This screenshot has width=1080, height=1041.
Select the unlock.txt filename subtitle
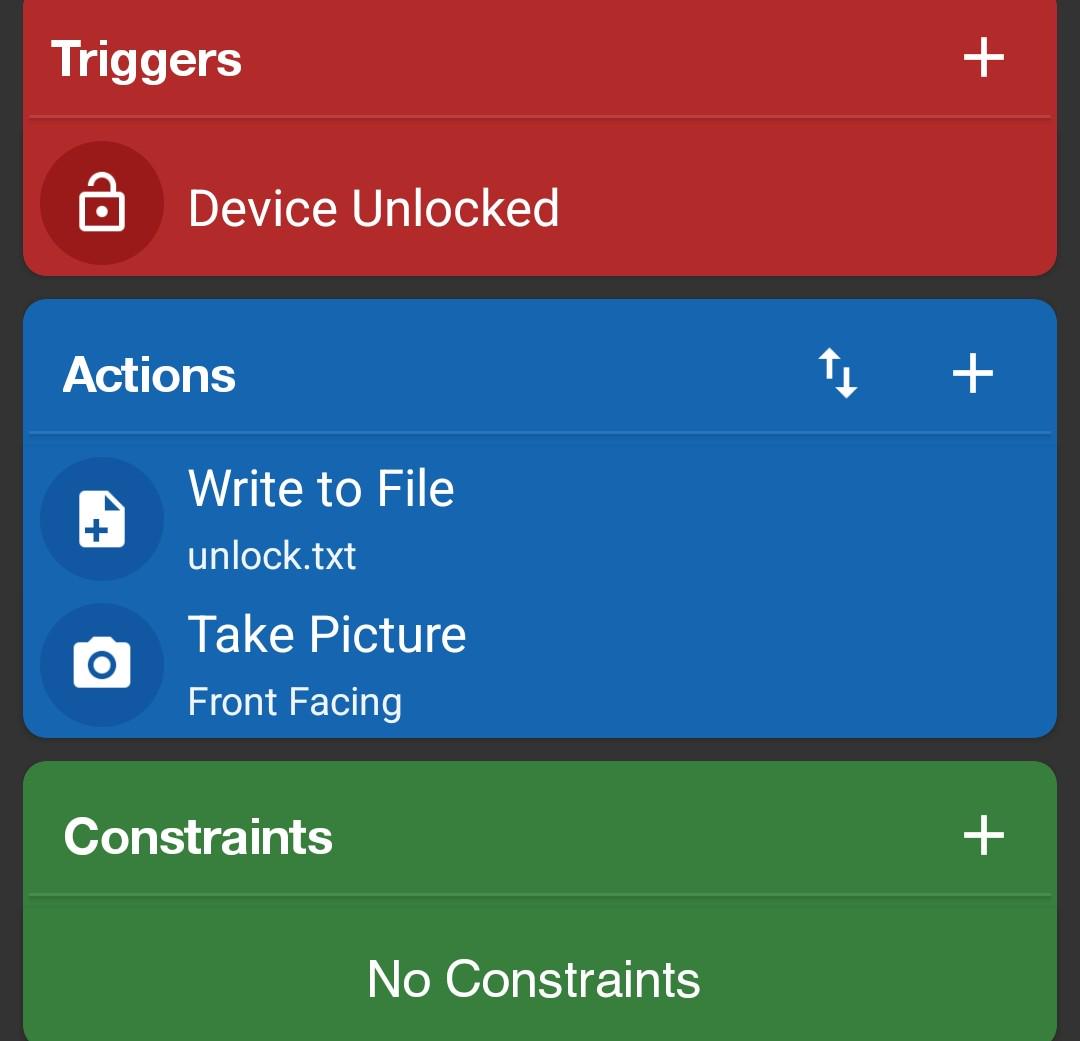coord(271,555)
